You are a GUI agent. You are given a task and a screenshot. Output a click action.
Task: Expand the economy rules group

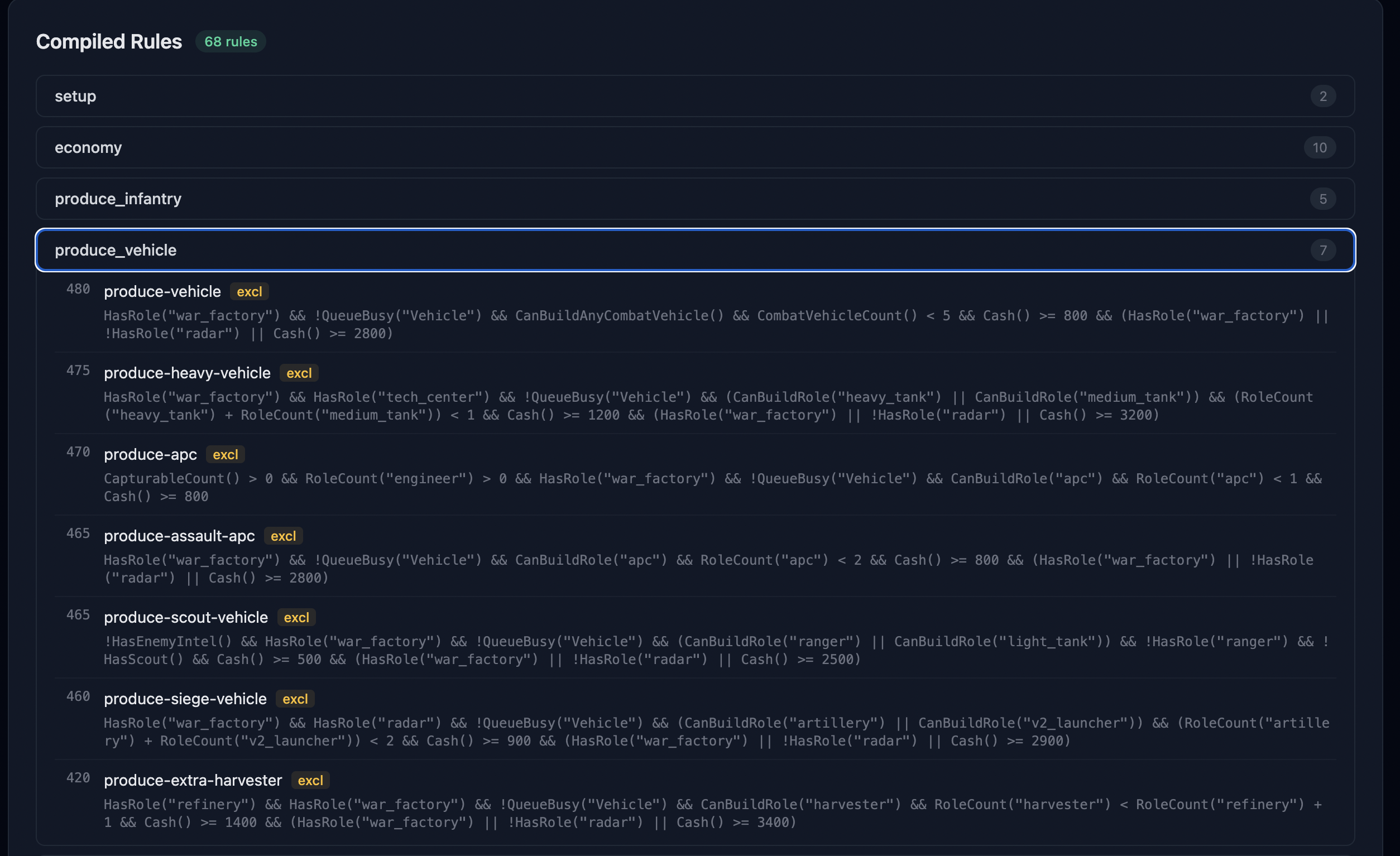[694, 148]
